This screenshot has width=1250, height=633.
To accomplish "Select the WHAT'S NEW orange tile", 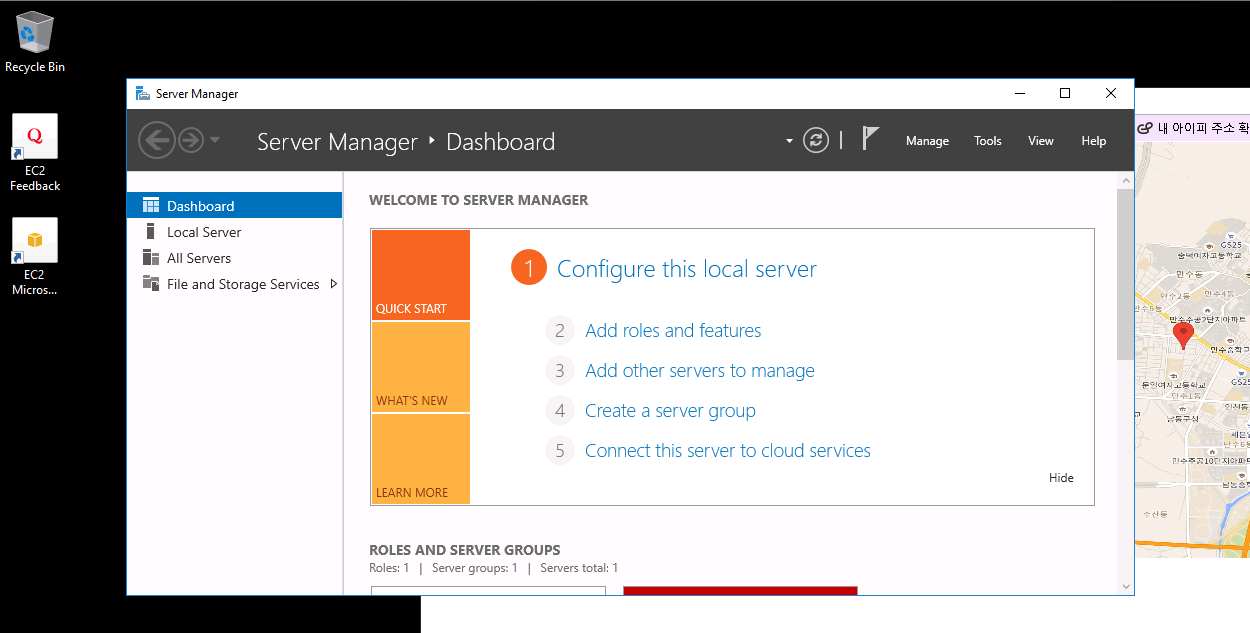I will tap(420, 367).
